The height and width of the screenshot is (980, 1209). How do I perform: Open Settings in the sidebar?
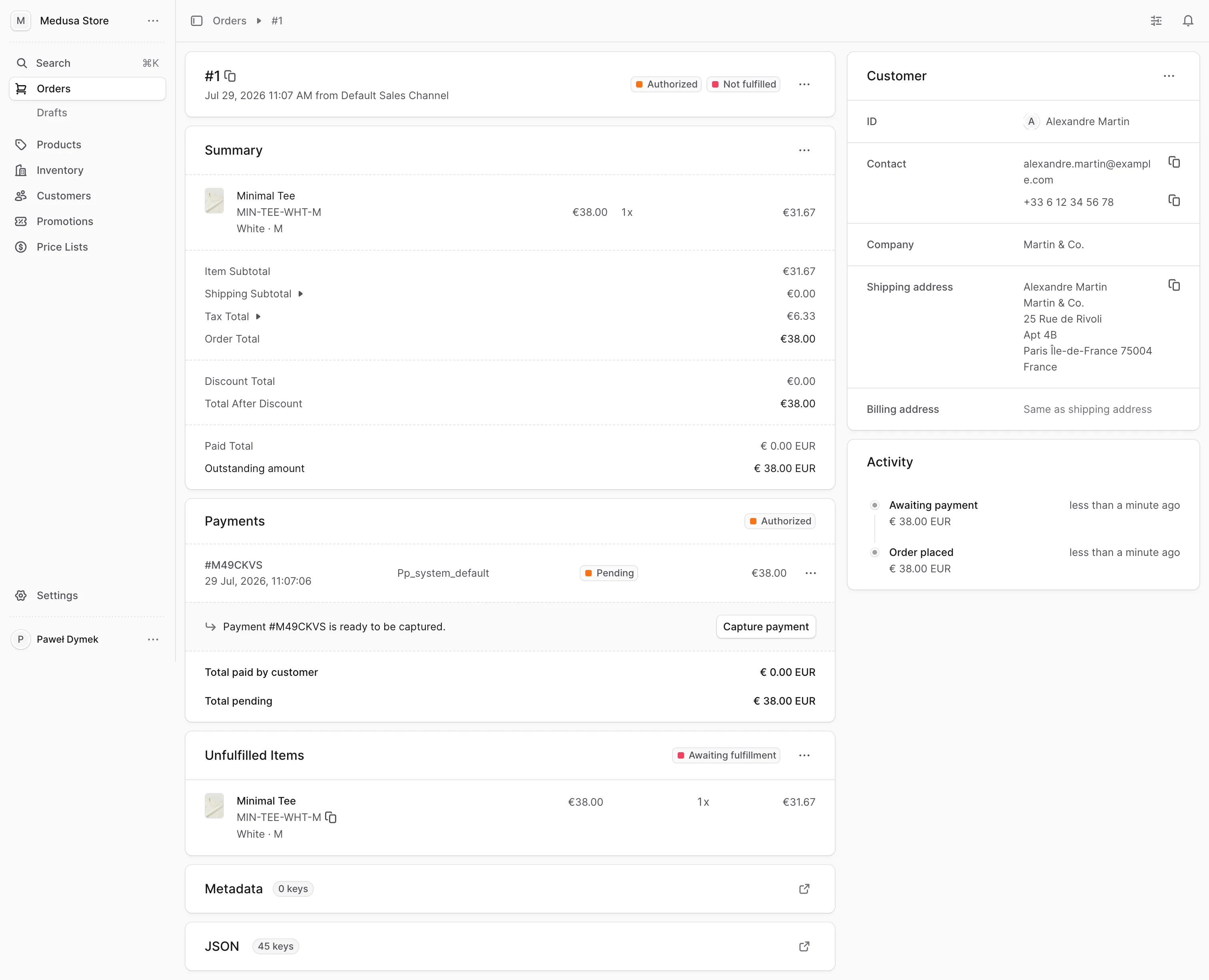pyautogui.click(x=88, y=596)
